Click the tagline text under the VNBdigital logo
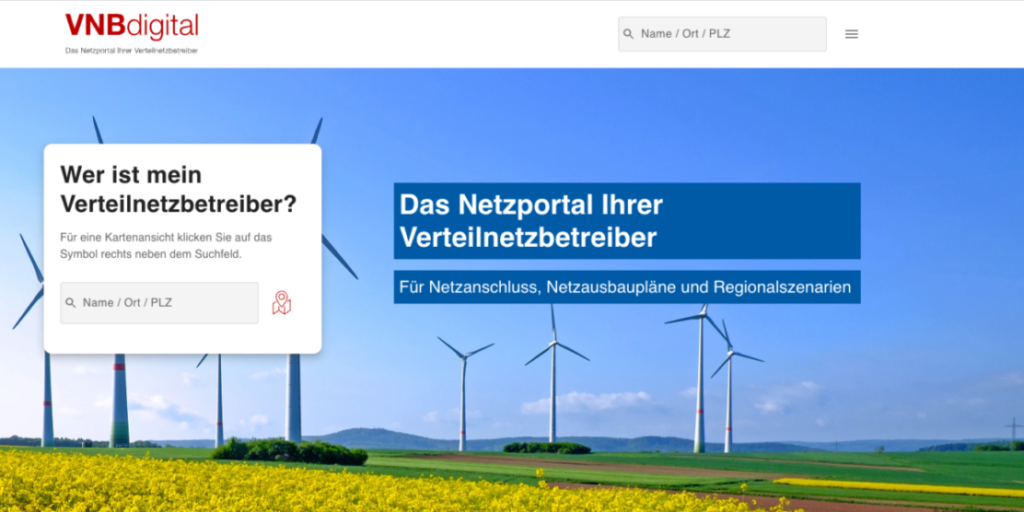 131,51
